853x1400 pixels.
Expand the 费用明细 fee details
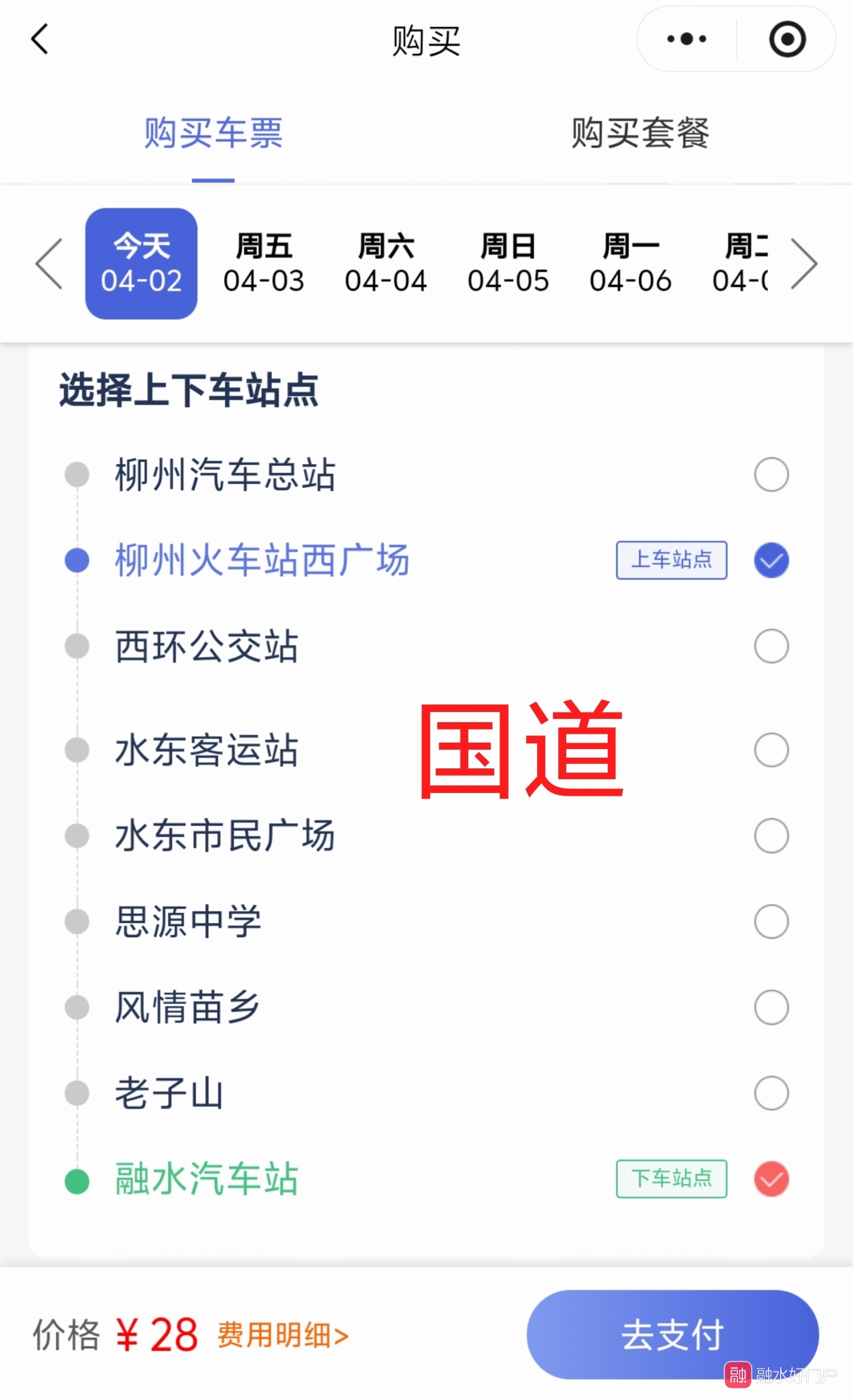click(x=283, y=1335)
